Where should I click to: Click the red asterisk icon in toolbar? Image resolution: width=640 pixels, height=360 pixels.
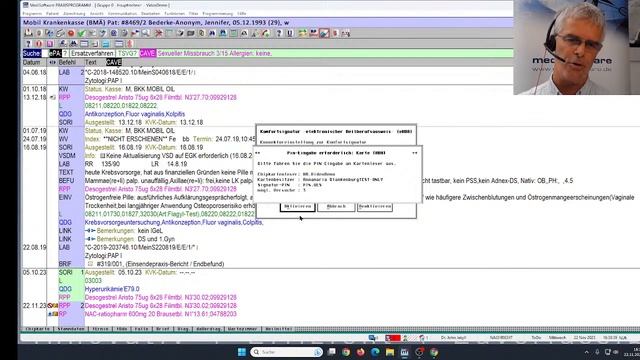pyautogui.click(x=159, y=33)
